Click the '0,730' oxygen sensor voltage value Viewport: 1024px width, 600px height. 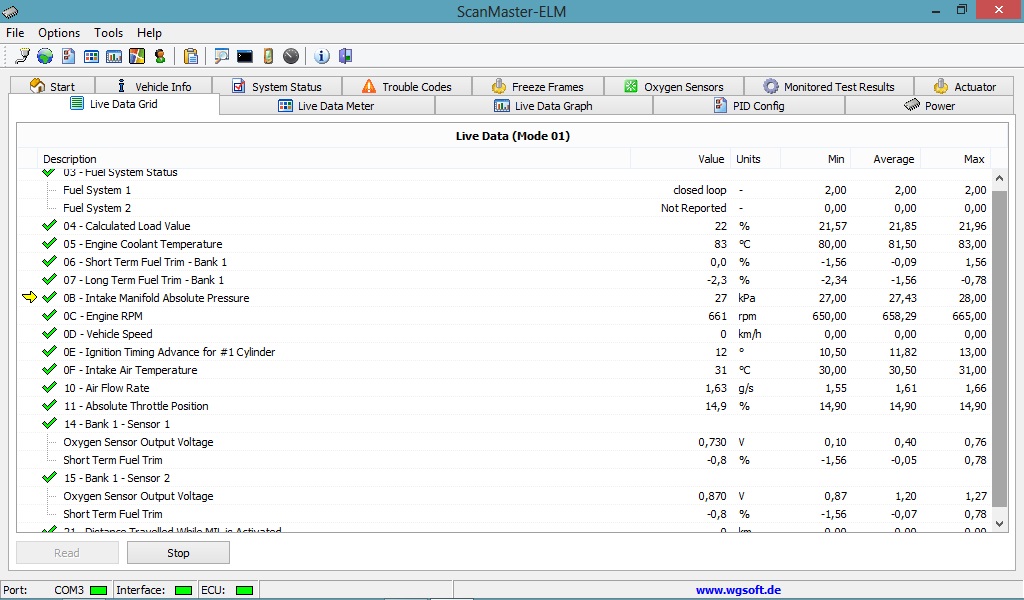(712, 442)
